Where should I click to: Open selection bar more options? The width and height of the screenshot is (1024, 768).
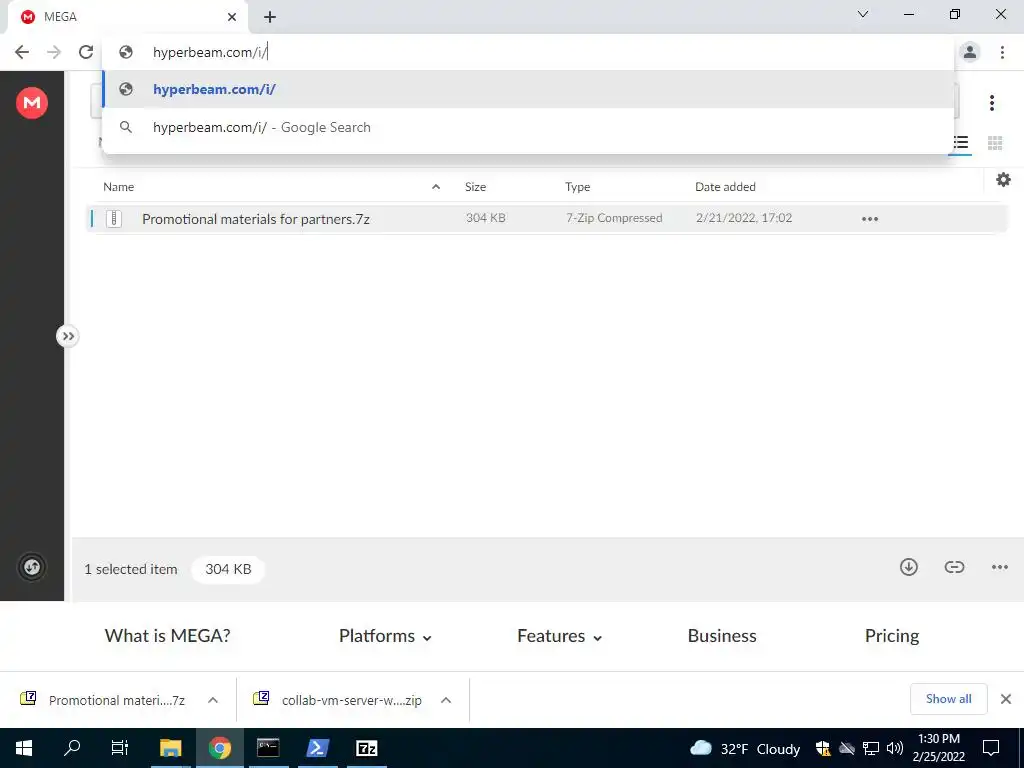pos(999,567)
